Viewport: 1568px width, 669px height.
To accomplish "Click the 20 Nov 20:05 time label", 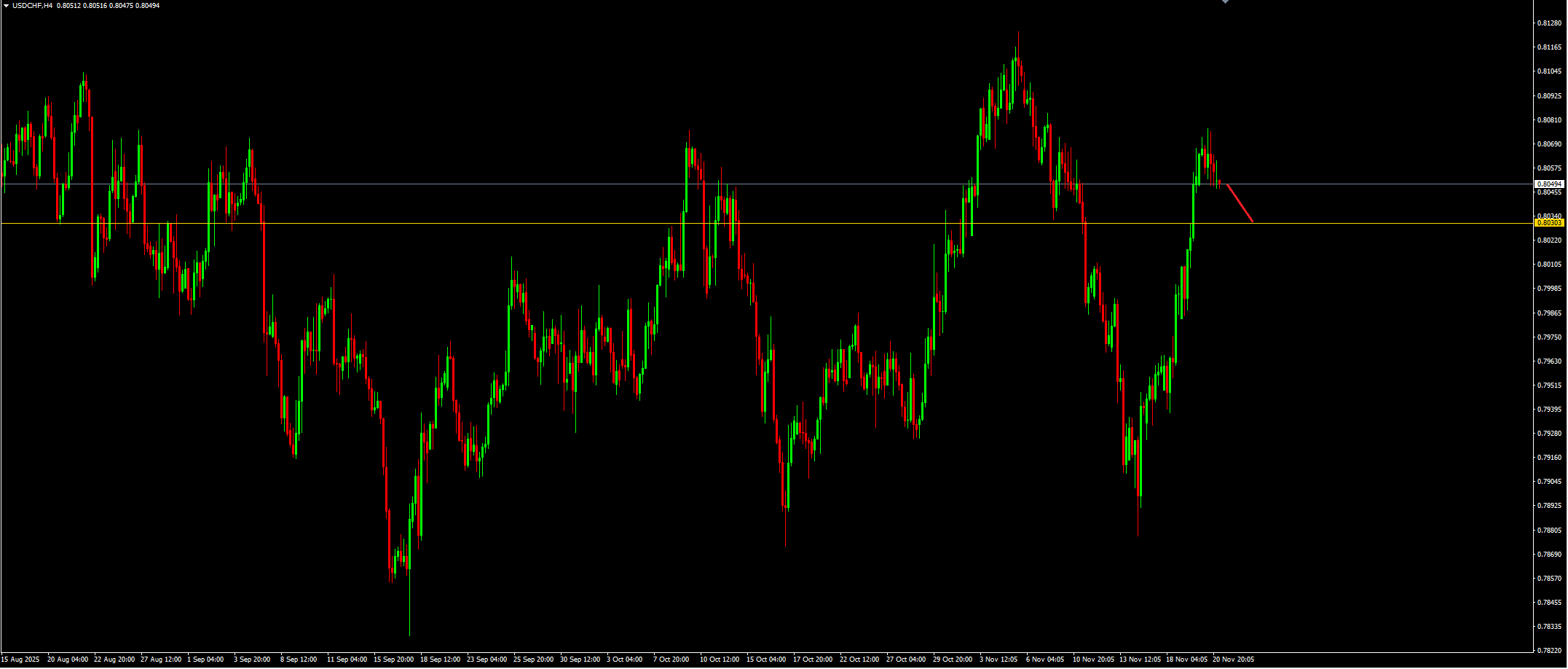I will [x=1233, y=660].
